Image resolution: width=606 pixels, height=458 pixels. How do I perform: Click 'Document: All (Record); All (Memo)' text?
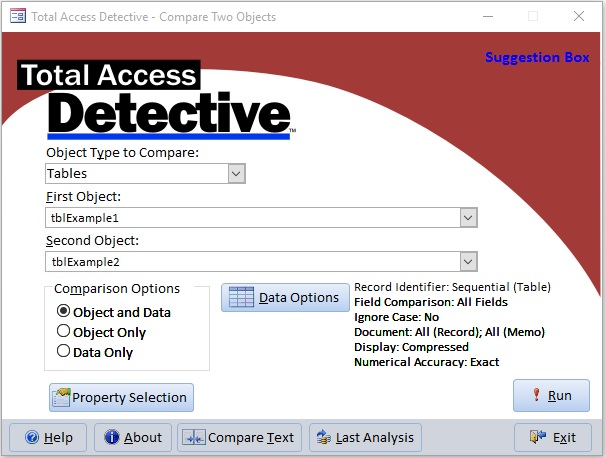click(x=449, y=332)
